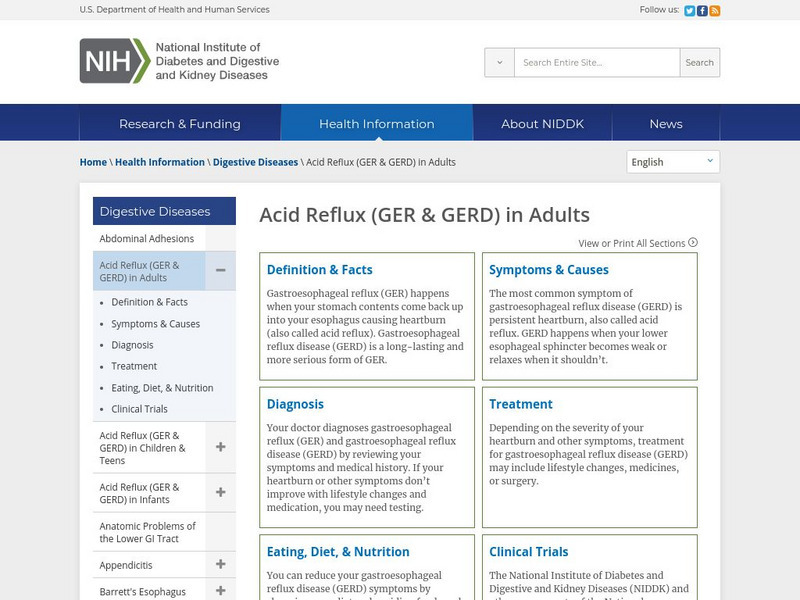Click inside the Search Entire Site field
Viewport: 800px width, 600px height.
tap(590, 62)
